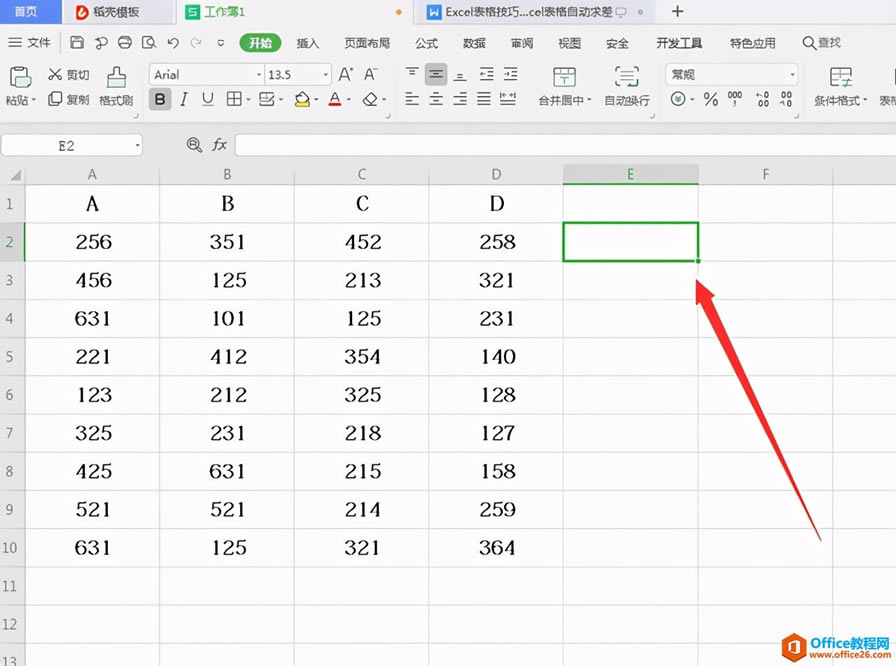Increase indent in ribbon

tap(510, 74)
